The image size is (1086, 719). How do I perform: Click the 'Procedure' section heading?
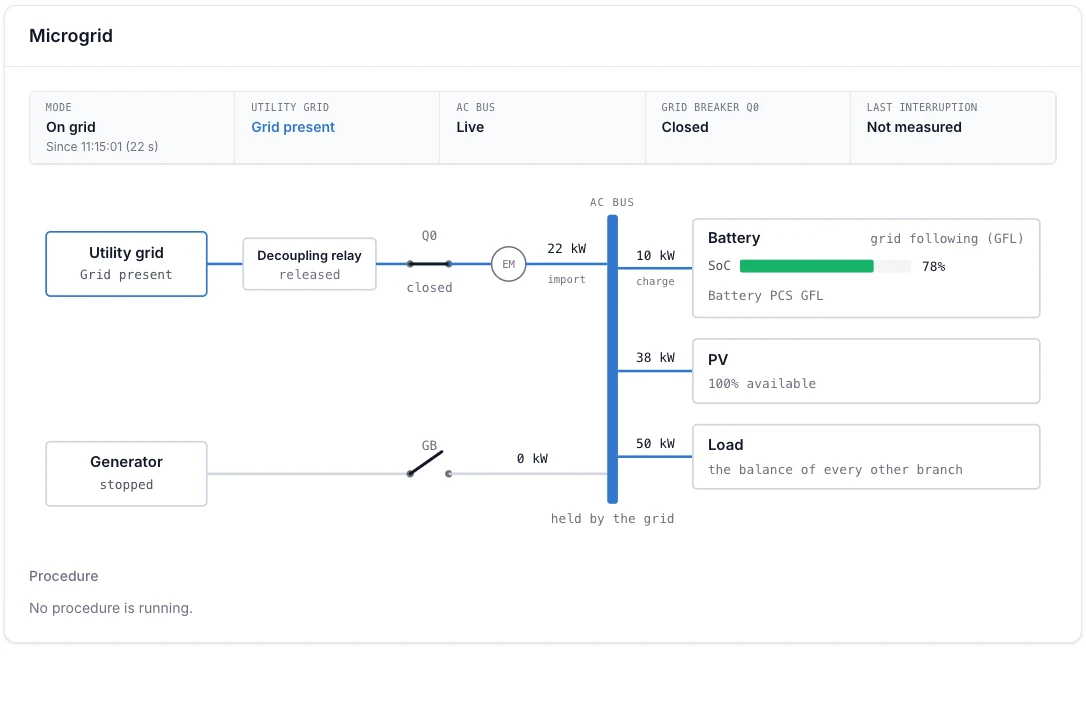(64, 576)
